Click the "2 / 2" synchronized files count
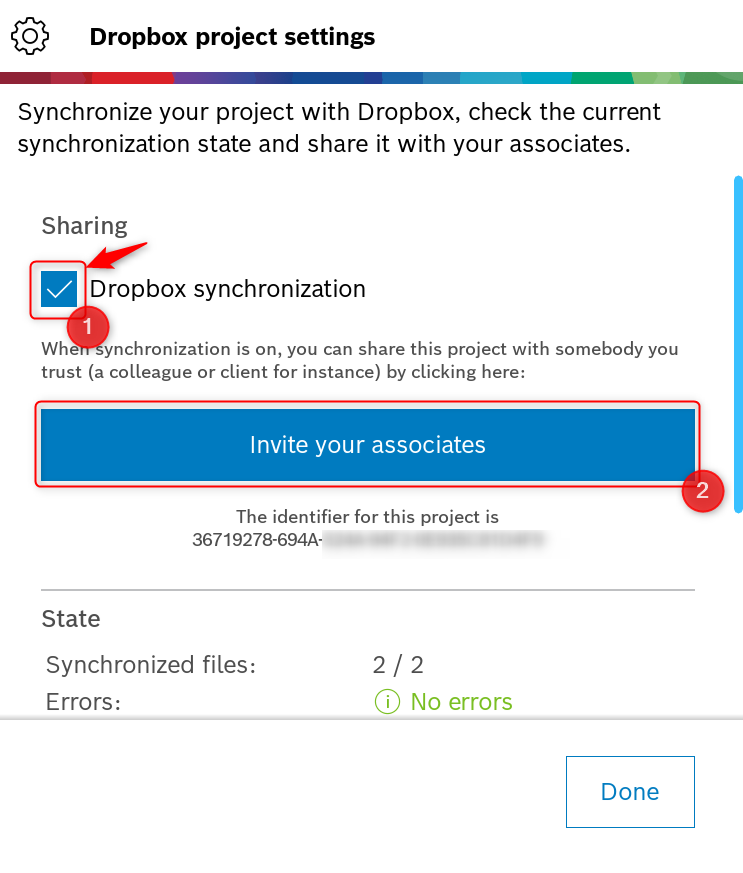Screen dimensions: 743x873 (398, 665)
